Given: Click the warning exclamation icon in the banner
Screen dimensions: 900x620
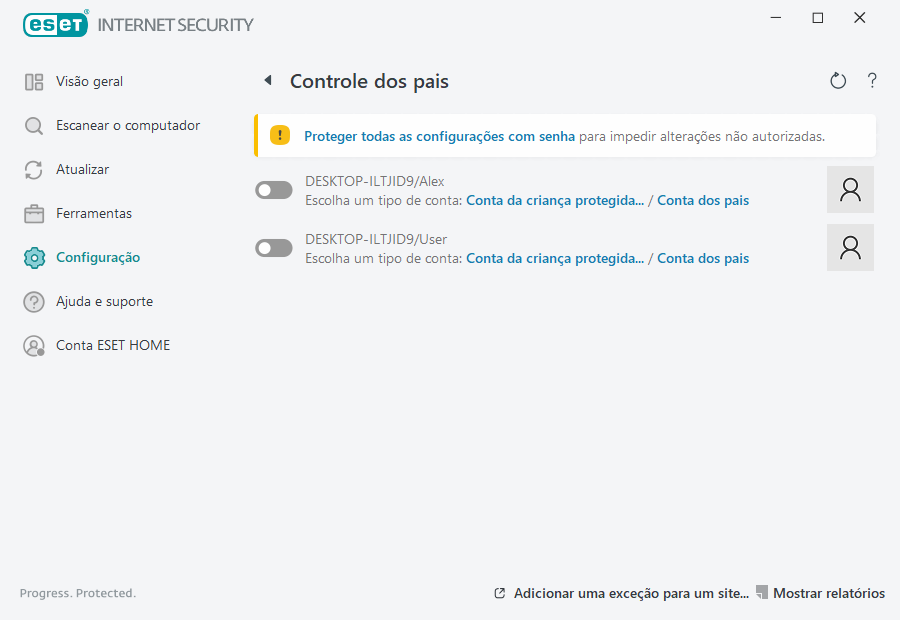Looking at the screenshot, I should (280, 135).
